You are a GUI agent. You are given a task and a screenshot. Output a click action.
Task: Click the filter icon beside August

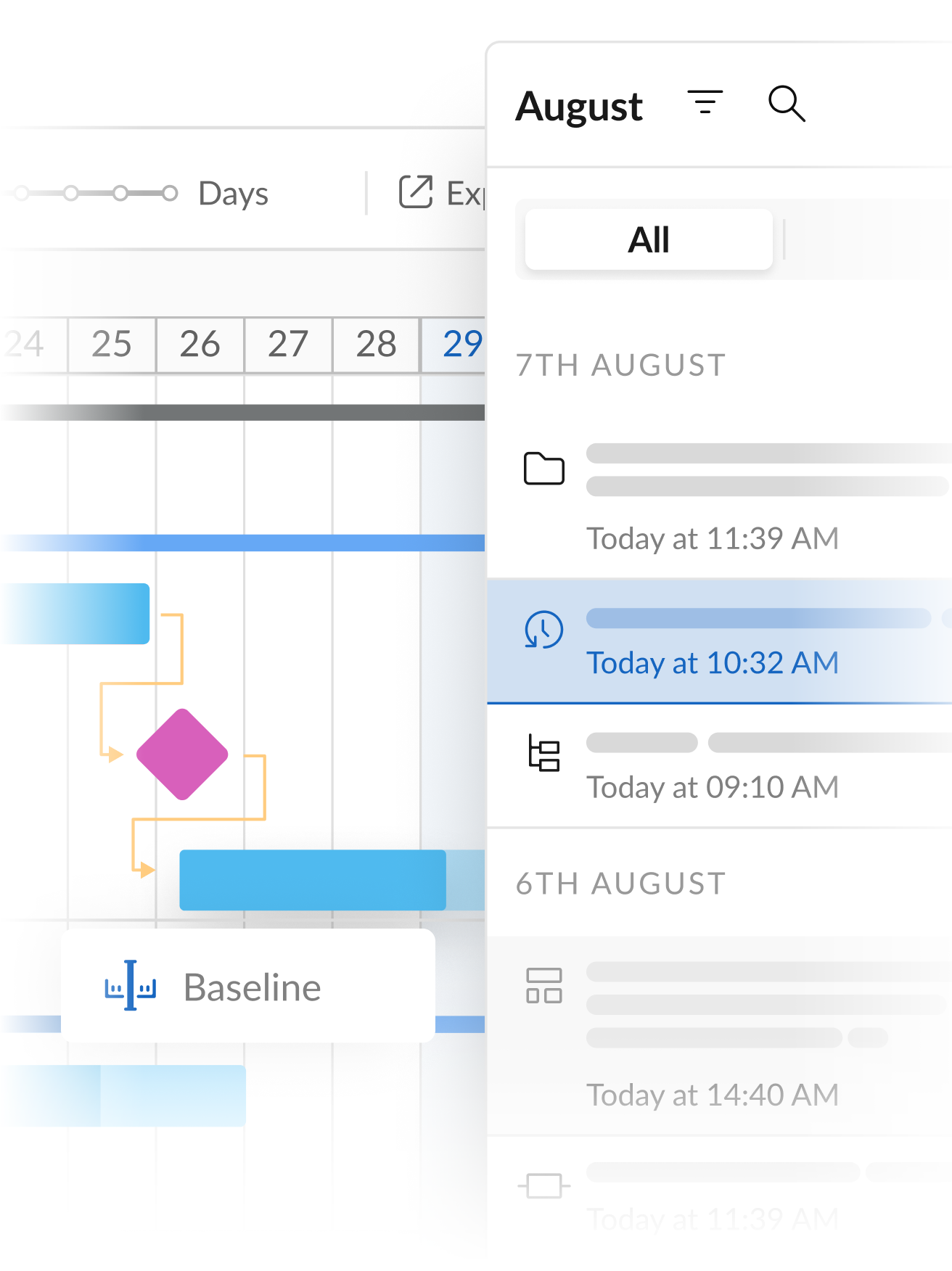(705, 103)
